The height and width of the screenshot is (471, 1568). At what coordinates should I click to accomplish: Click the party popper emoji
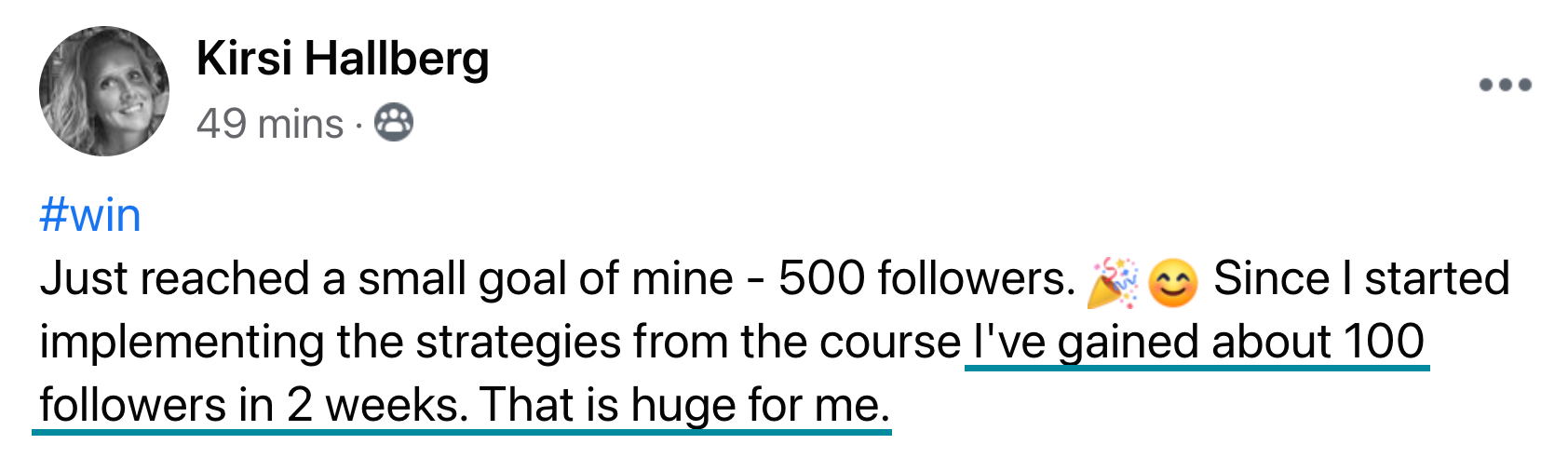pyautogui.click(x=1112, y=281)
